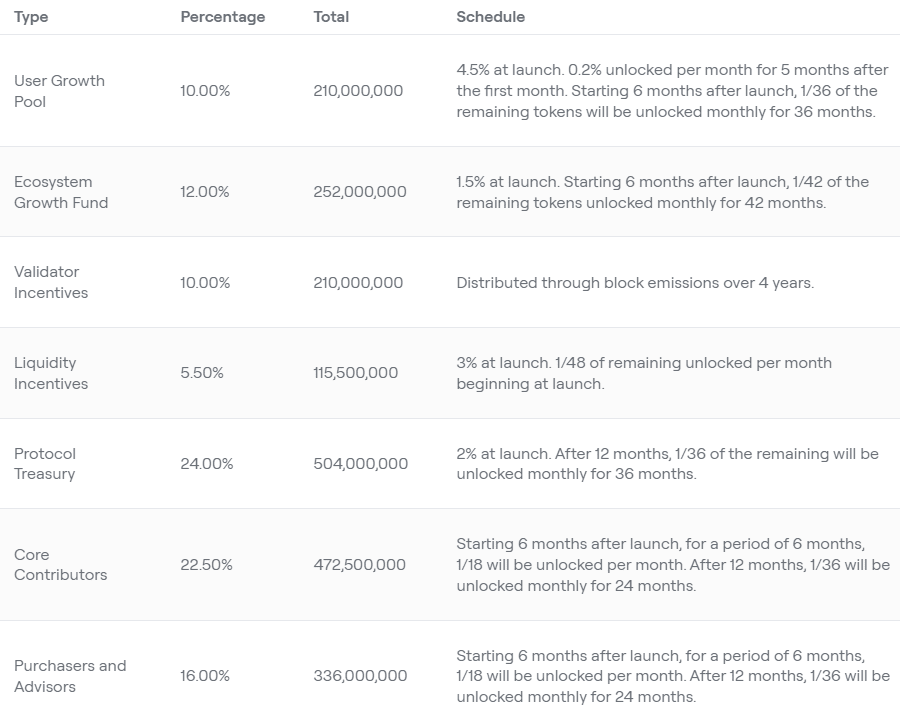This screenshot has width=900, height=726.
Task: Click the 24.00% Protocol Treasury percentage
Action: click(206, 464)
